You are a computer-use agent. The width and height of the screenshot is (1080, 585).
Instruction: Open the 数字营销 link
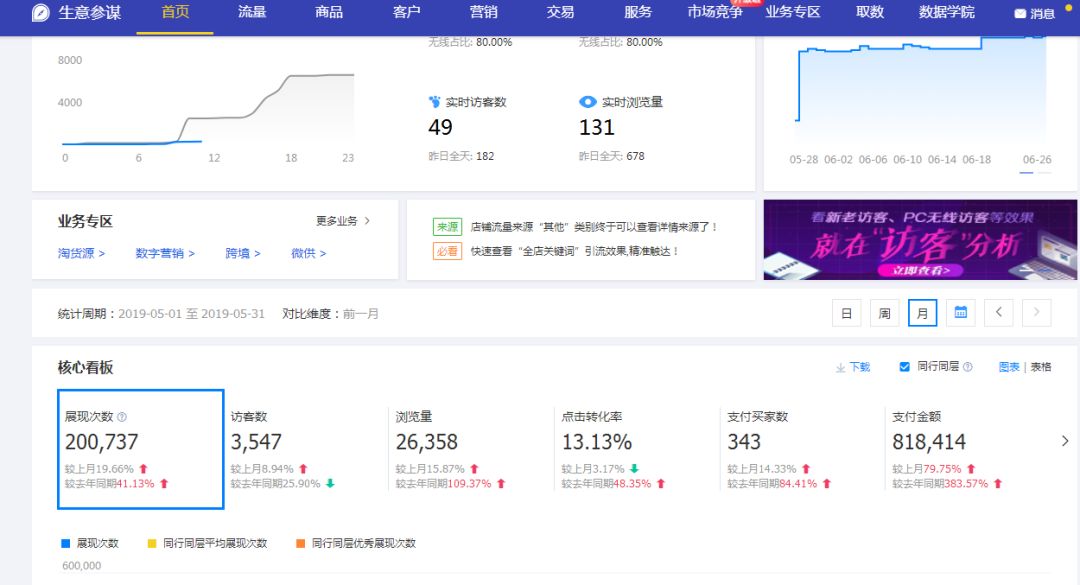point(165,253)
